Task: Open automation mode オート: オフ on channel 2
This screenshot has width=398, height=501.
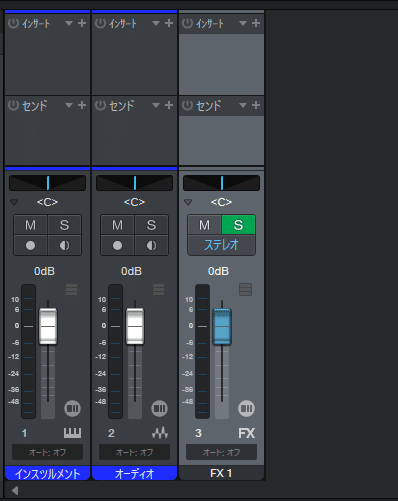Action: (x=134, y=452)
